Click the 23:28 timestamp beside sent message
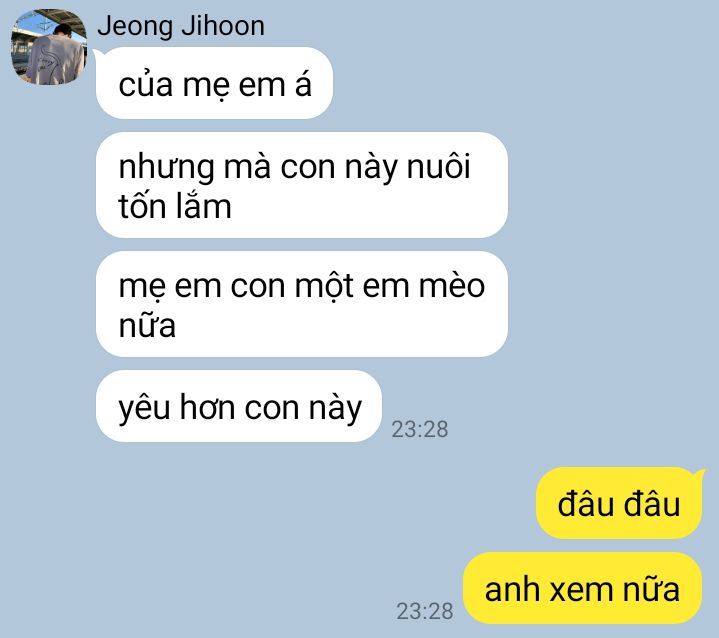Viewport: 719px width, 638px height. point(425,611)
